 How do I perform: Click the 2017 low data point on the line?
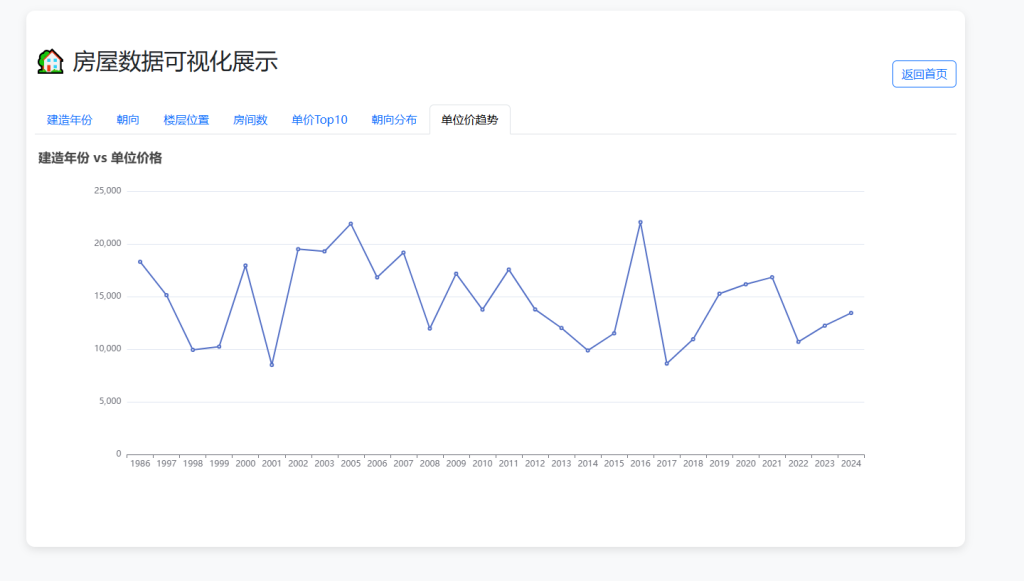click(667, 363)
